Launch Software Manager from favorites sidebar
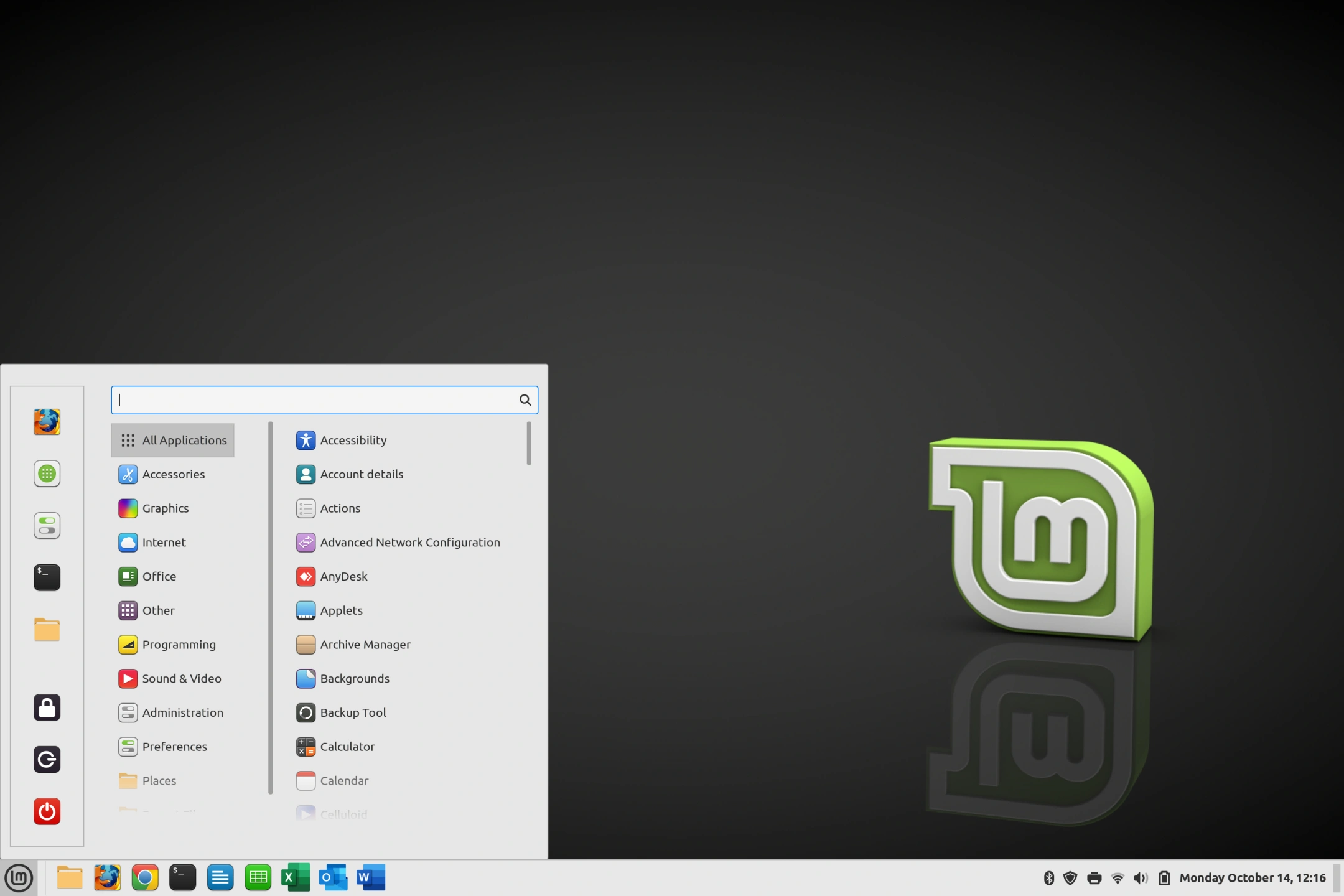1344x896 pixels. click(x=47, y=474)
